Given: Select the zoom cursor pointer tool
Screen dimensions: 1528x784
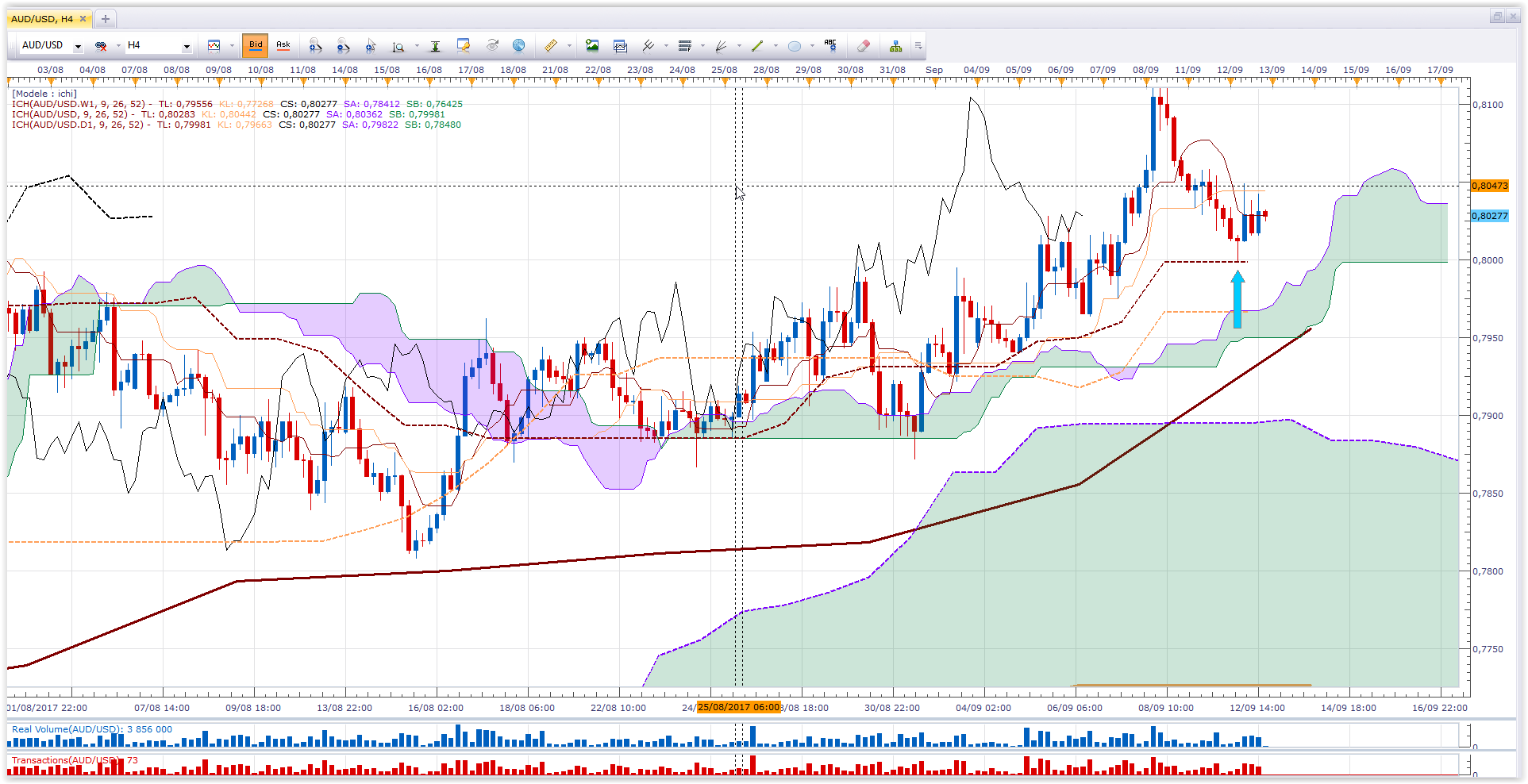Looking at the screenshot, I should [x=371, y=46].
